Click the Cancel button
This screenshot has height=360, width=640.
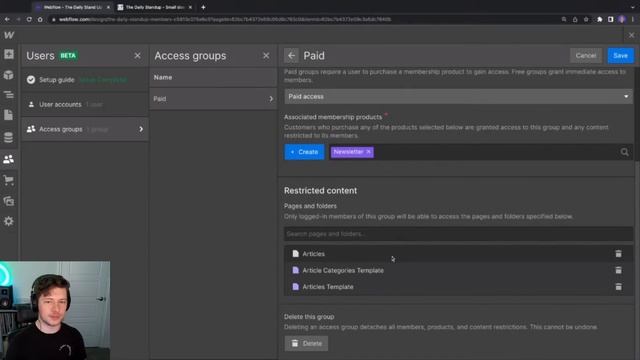pos(586,56)
